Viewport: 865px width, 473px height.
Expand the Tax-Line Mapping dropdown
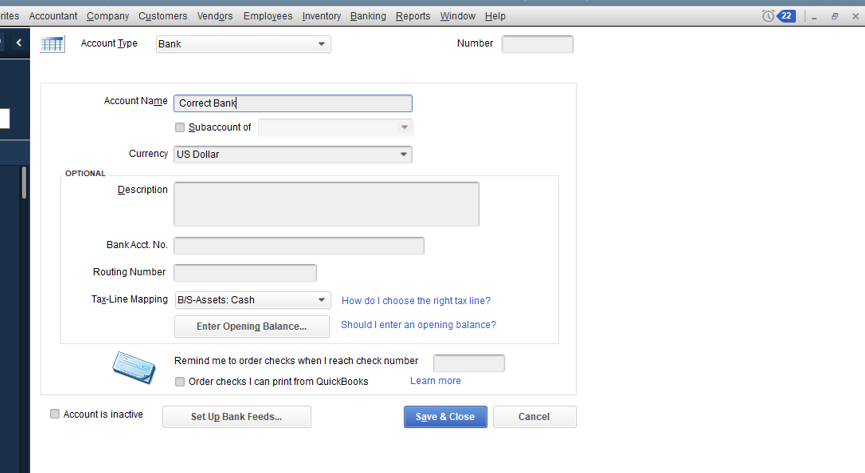coord(253,300)
